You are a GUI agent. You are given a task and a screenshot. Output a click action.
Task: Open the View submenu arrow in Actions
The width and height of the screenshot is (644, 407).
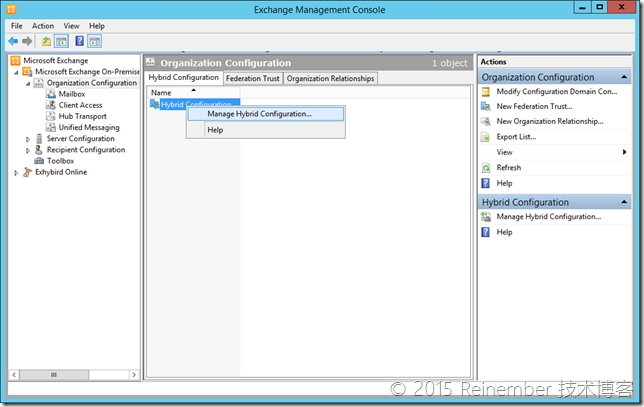624,152
